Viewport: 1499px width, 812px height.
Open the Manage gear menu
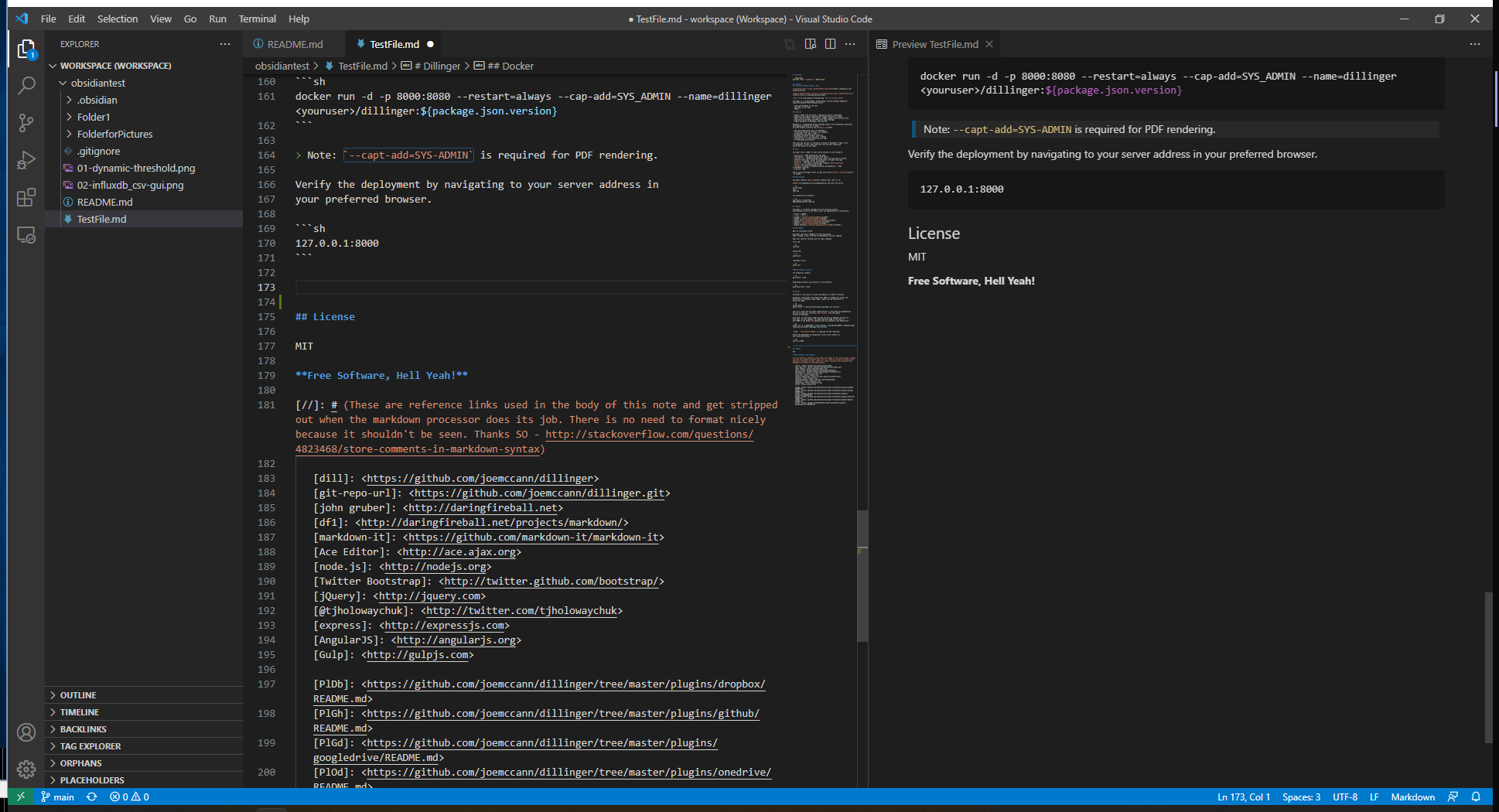tap(26, 769)
